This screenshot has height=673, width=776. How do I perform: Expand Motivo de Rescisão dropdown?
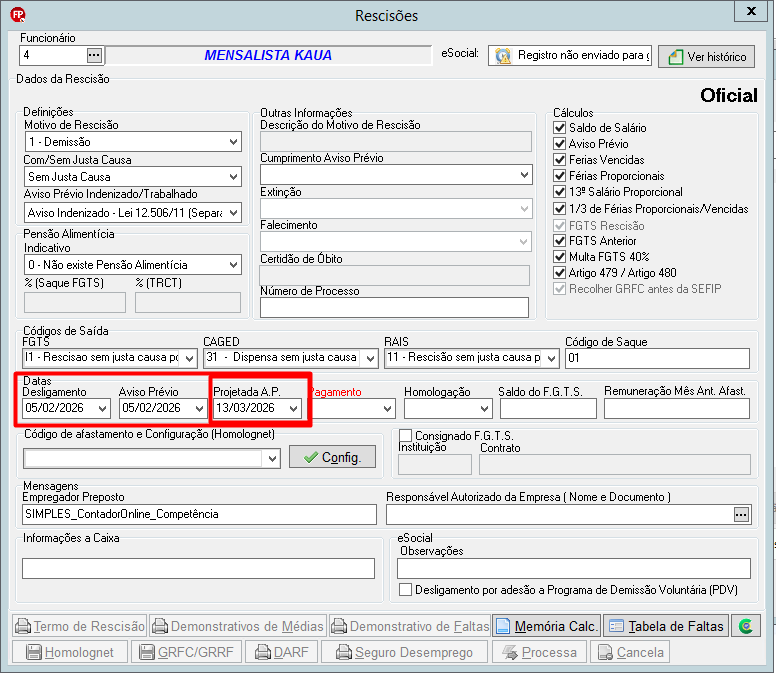234,142
